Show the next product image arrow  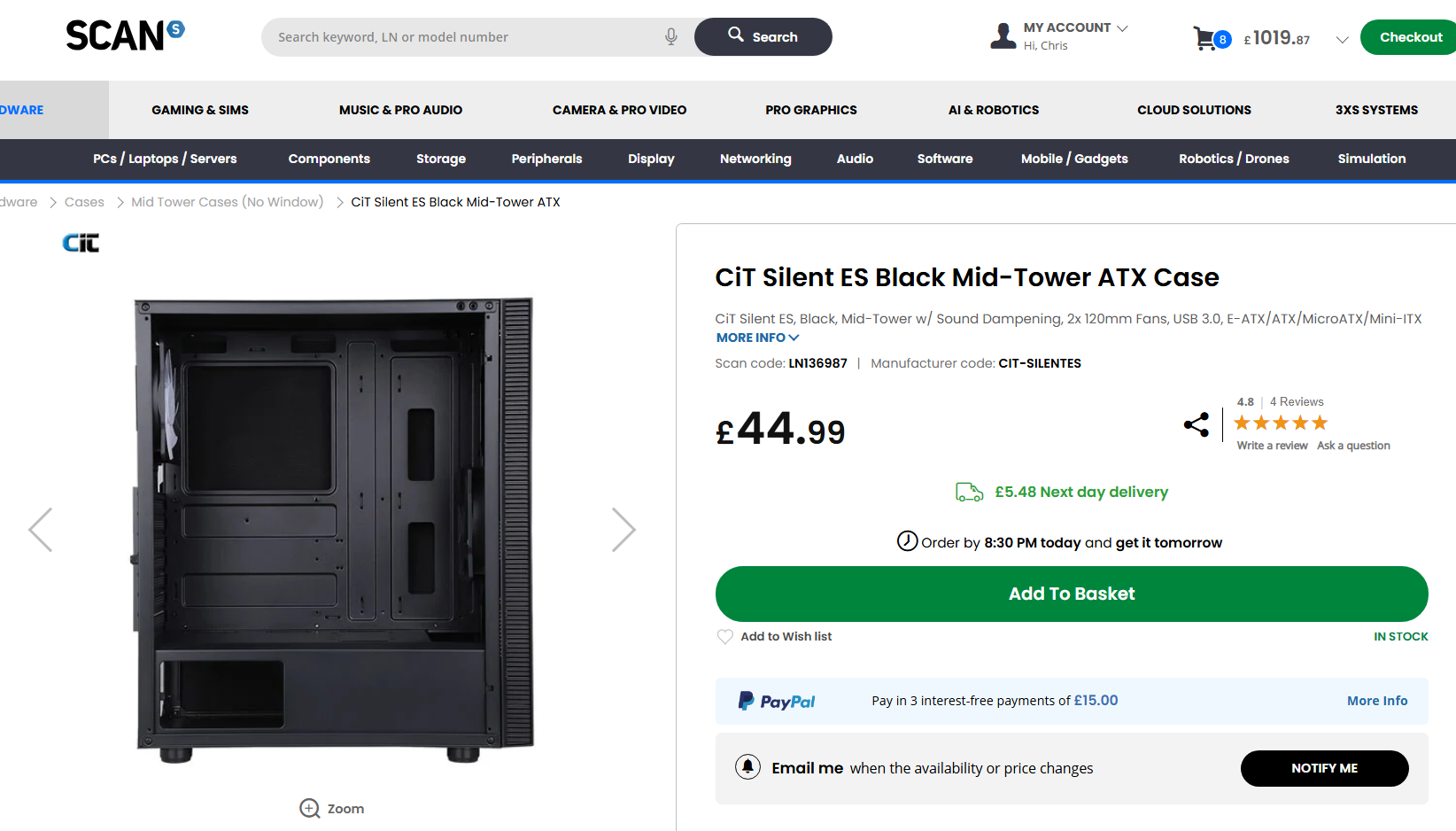coord(623,530)
